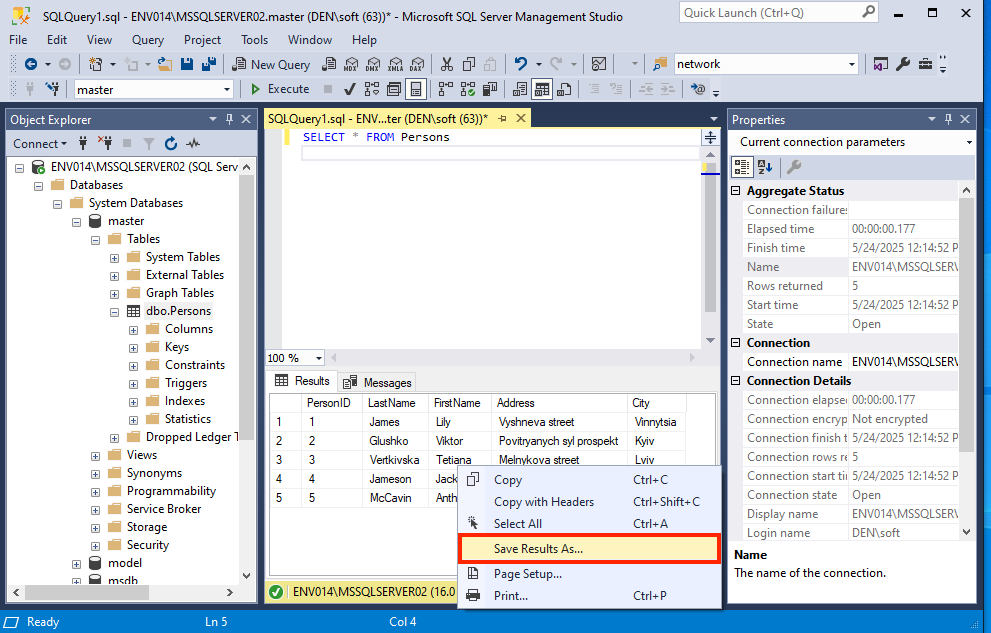Open a new XMLA query
The height and width of the screenshot is (633, 991).
click(x=395, y=64)
